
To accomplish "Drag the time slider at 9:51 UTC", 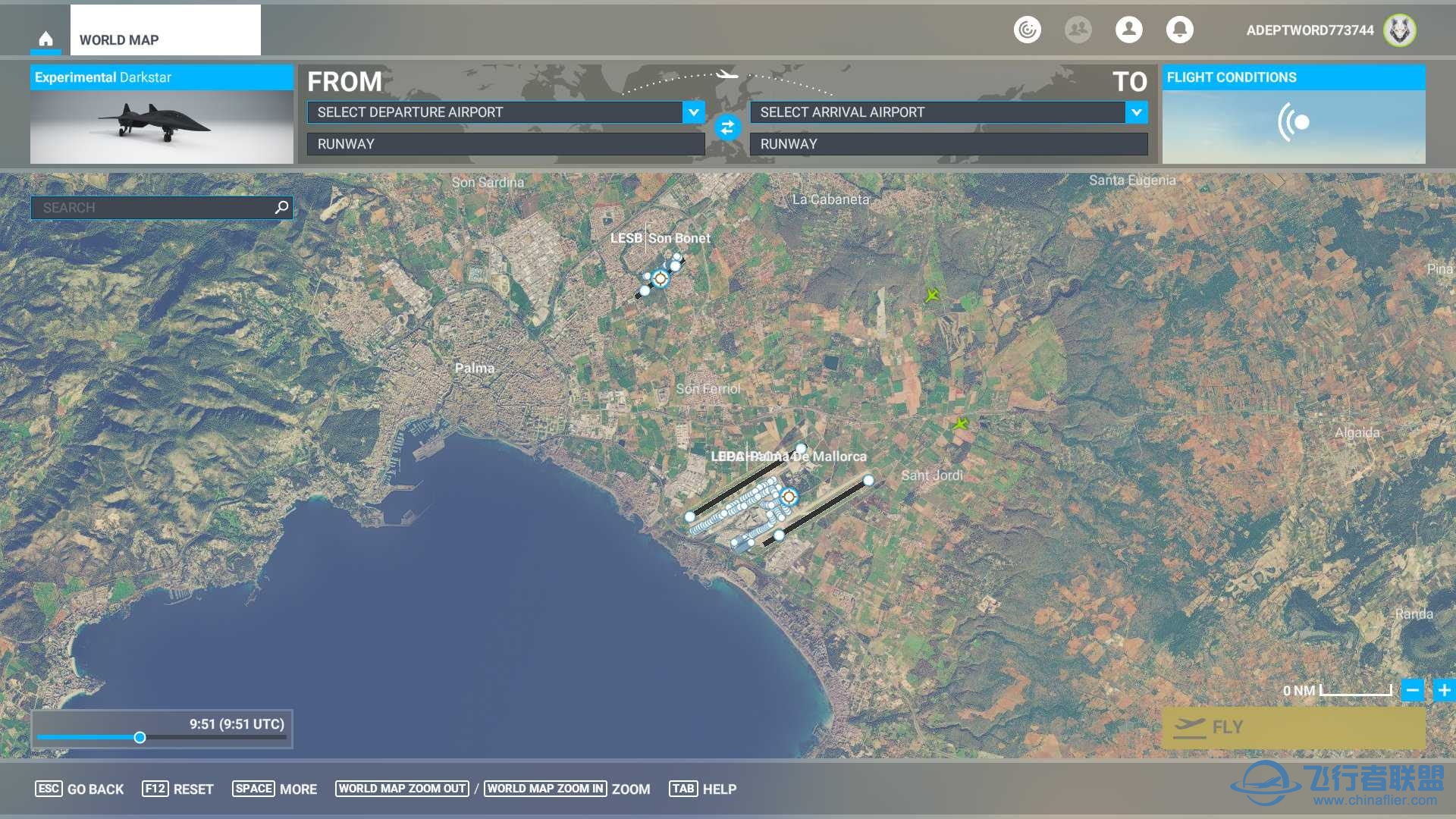I will (x=137, y=738).
